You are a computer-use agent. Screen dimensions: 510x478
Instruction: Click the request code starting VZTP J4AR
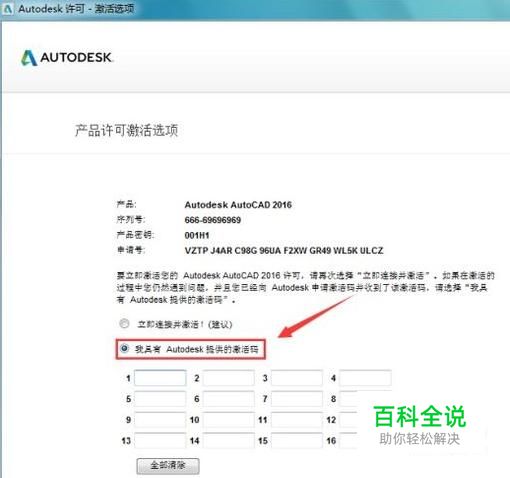[284, 251]
